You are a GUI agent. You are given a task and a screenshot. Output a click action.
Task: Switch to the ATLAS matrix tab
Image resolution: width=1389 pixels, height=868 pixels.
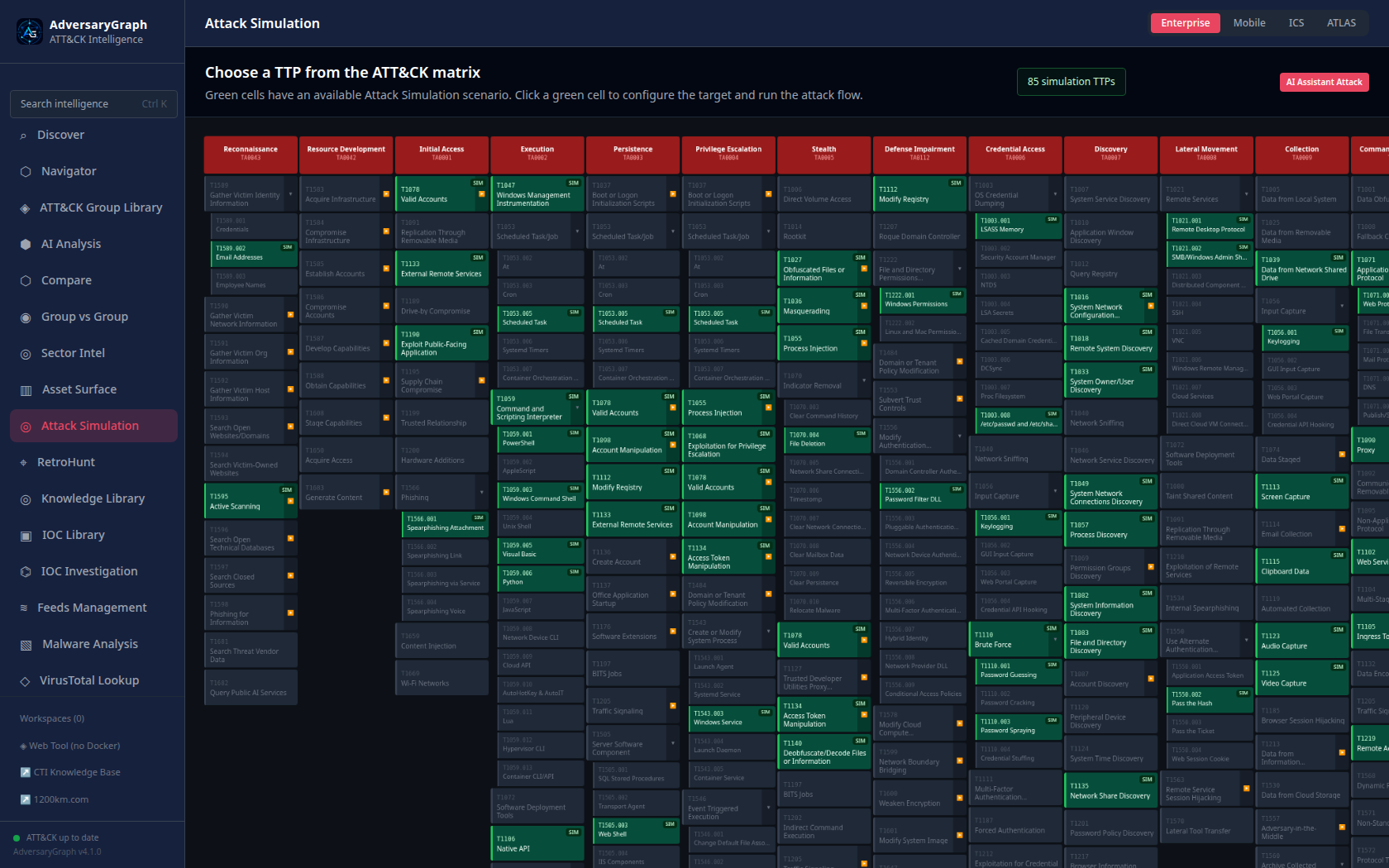1341,23
